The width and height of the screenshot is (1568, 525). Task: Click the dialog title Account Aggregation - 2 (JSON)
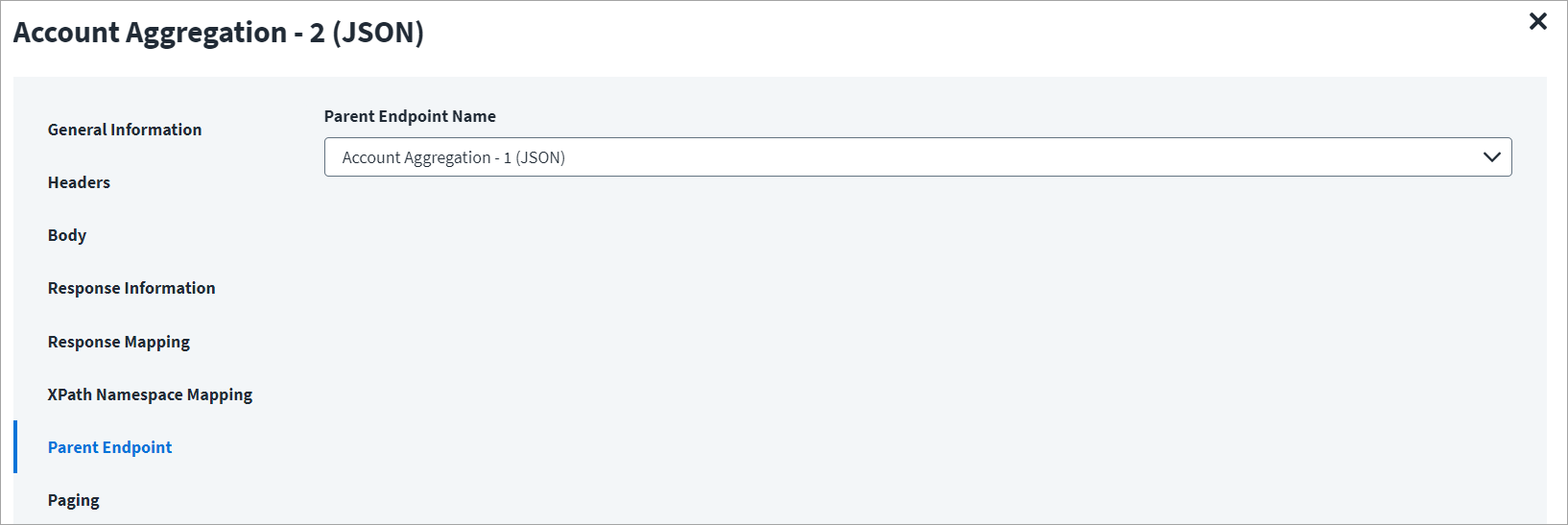tap(219, 33)
